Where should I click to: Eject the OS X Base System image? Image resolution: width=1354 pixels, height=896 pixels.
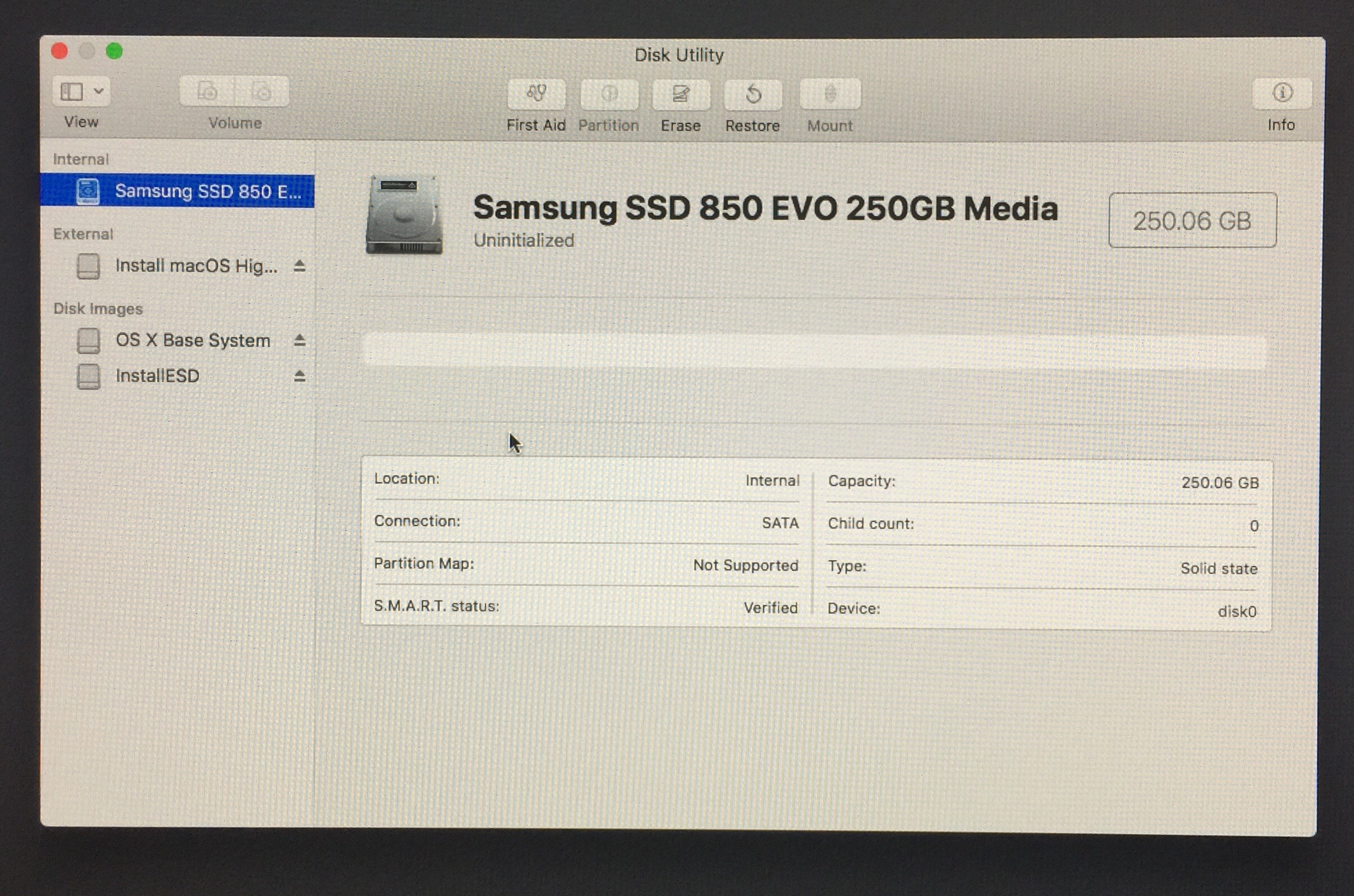[x=300, y=341]
